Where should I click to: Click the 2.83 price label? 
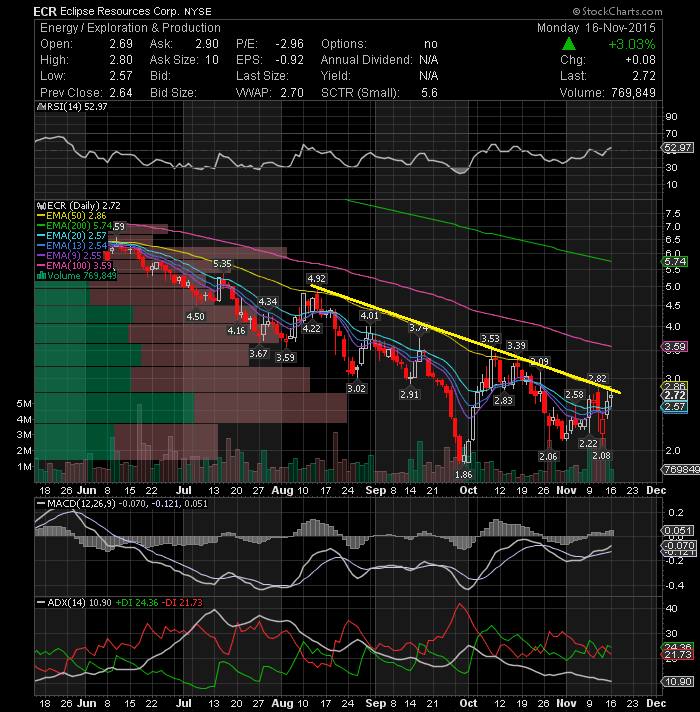503,400
